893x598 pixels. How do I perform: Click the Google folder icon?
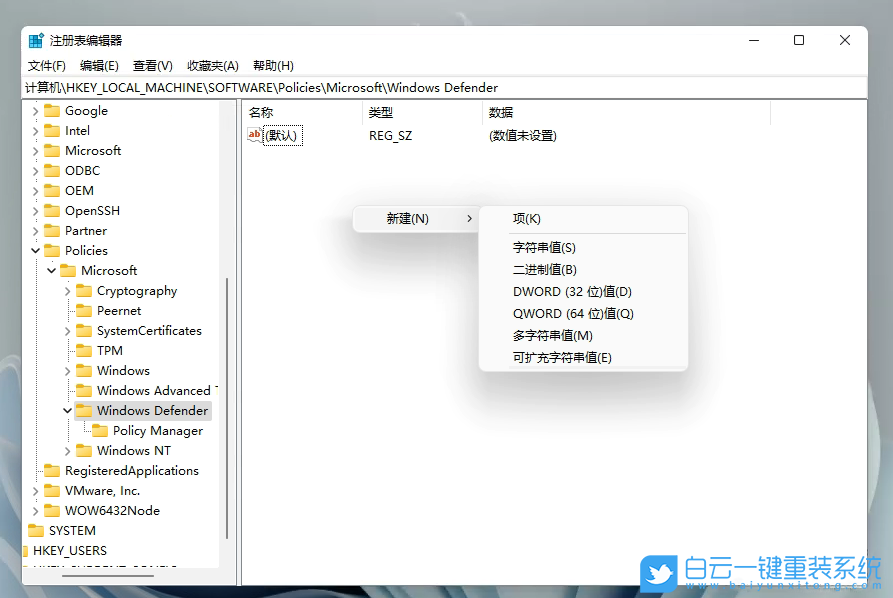pos(54,110)
